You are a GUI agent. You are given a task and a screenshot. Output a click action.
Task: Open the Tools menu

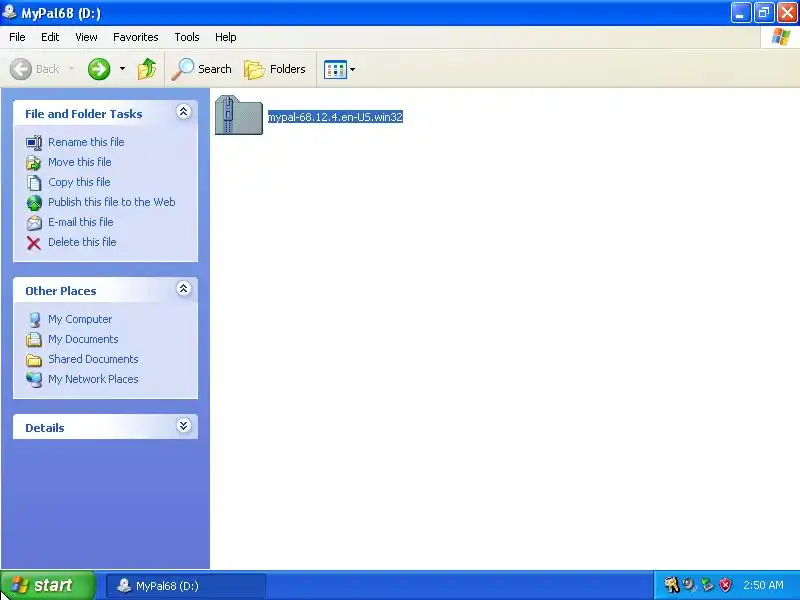187,37
